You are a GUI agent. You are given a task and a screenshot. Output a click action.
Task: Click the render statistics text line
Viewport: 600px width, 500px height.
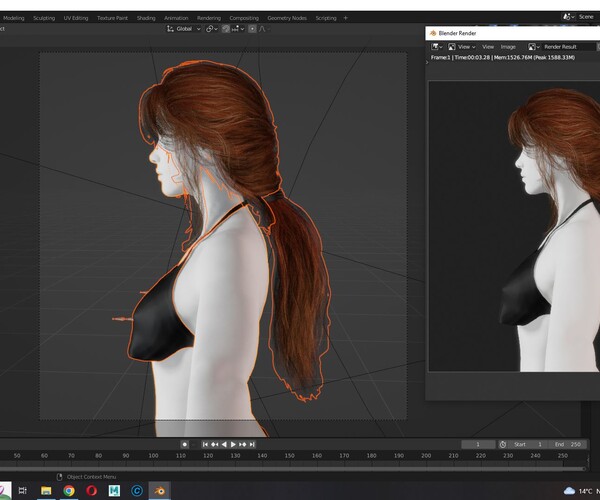(503, 57)
